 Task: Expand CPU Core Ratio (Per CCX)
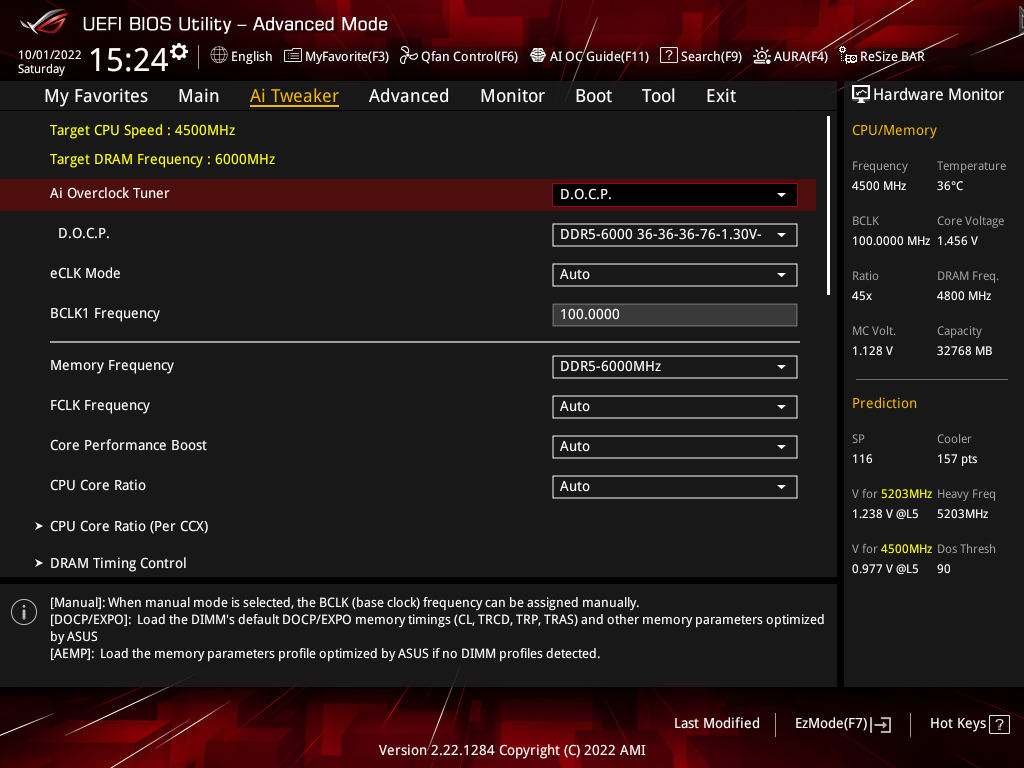coord(129,526)
